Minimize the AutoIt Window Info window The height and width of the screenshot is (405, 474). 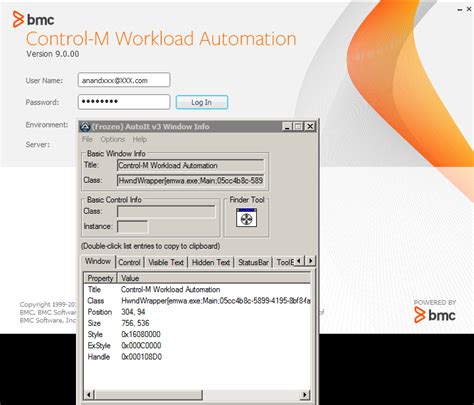[287, 127]
